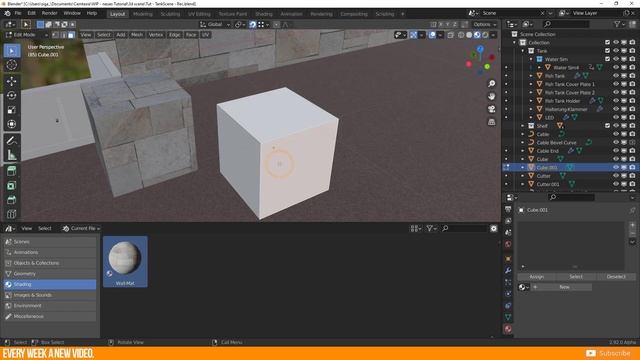Click the pin icon next to Cube.001

point(632,210)
